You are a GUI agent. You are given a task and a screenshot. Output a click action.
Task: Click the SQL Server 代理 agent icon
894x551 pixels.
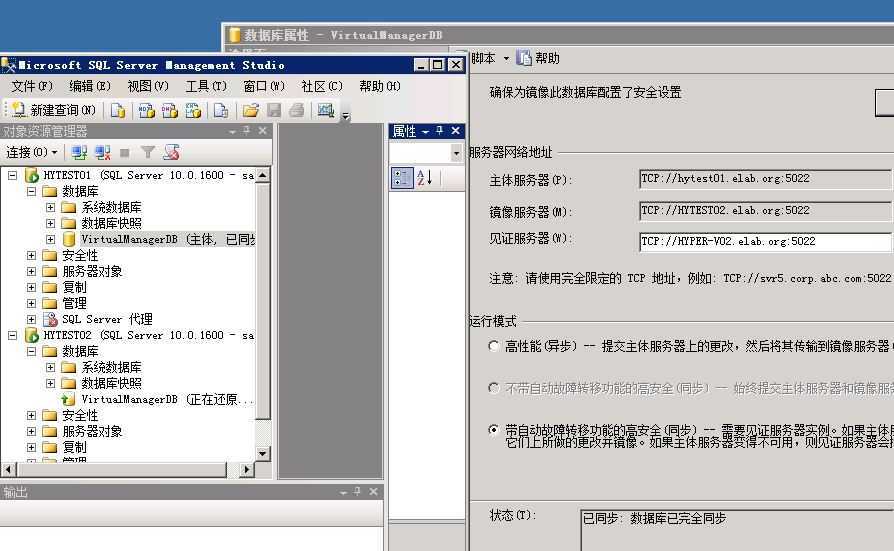coord(50,319)
